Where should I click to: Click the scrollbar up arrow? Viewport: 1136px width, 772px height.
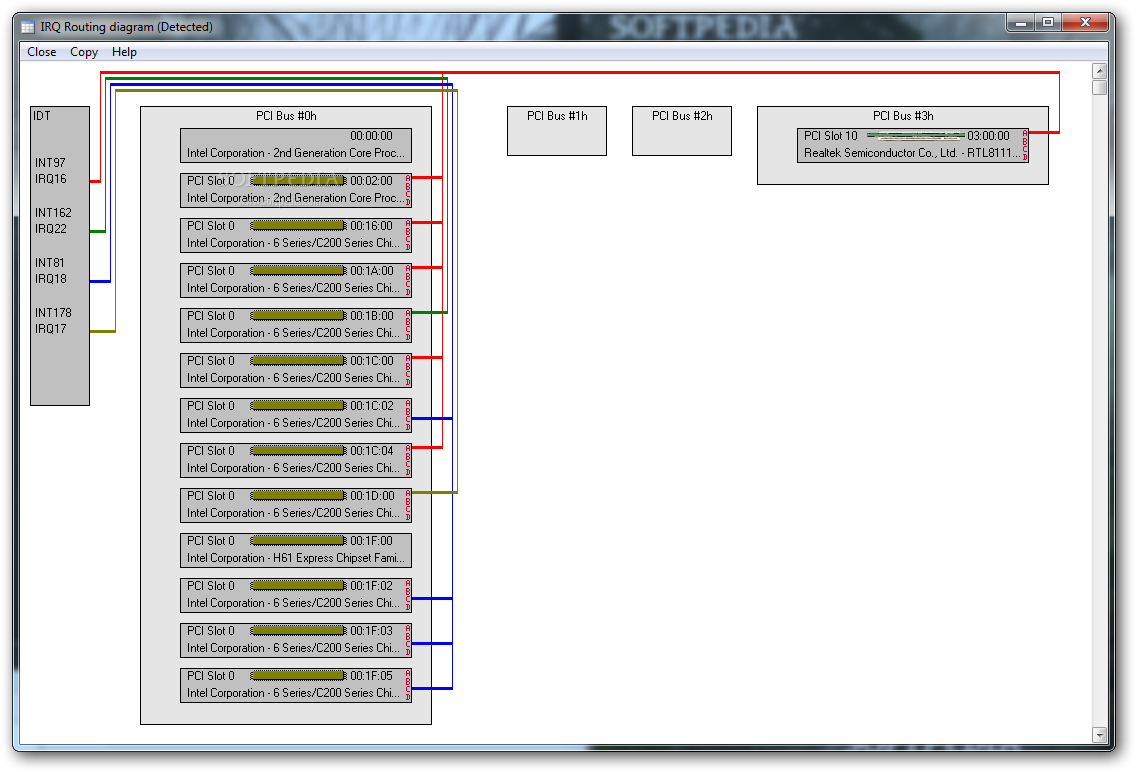click(1100, 71)
